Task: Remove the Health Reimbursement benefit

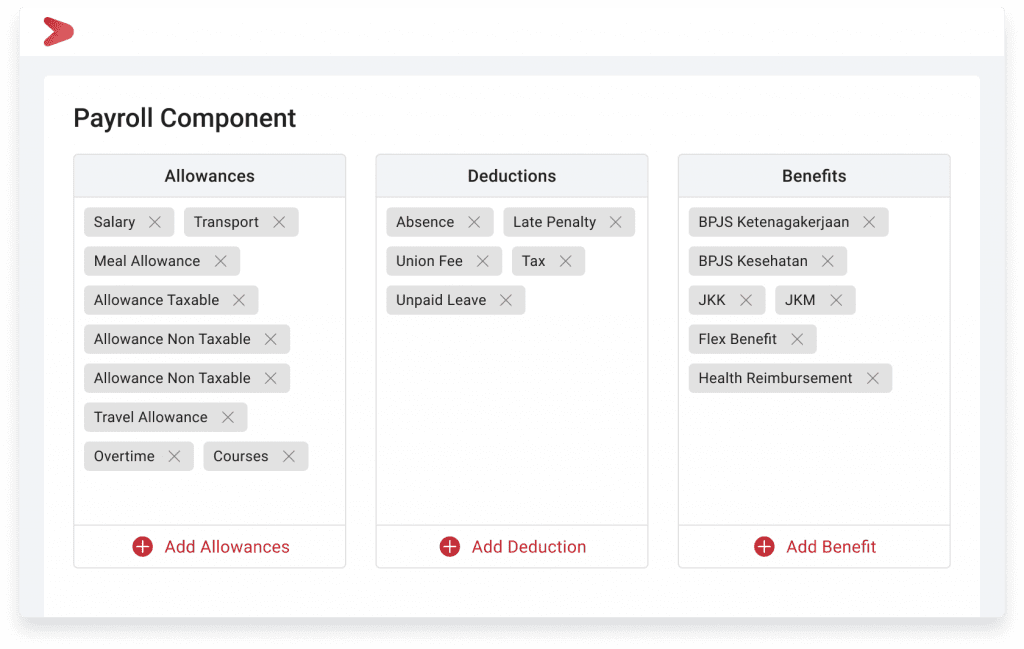Action: (x=873, y=378)
